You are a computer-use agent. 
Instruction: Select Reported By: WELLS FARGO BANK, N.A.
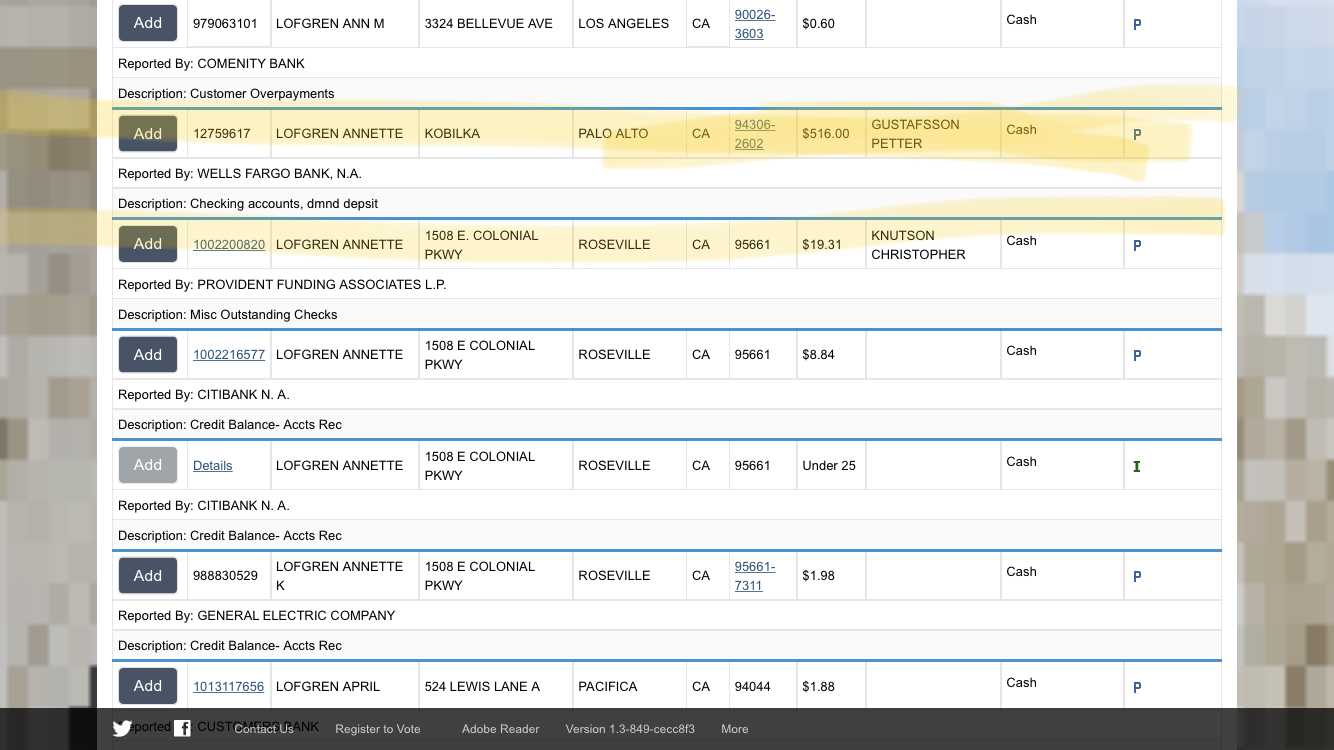tap(240, 173)
